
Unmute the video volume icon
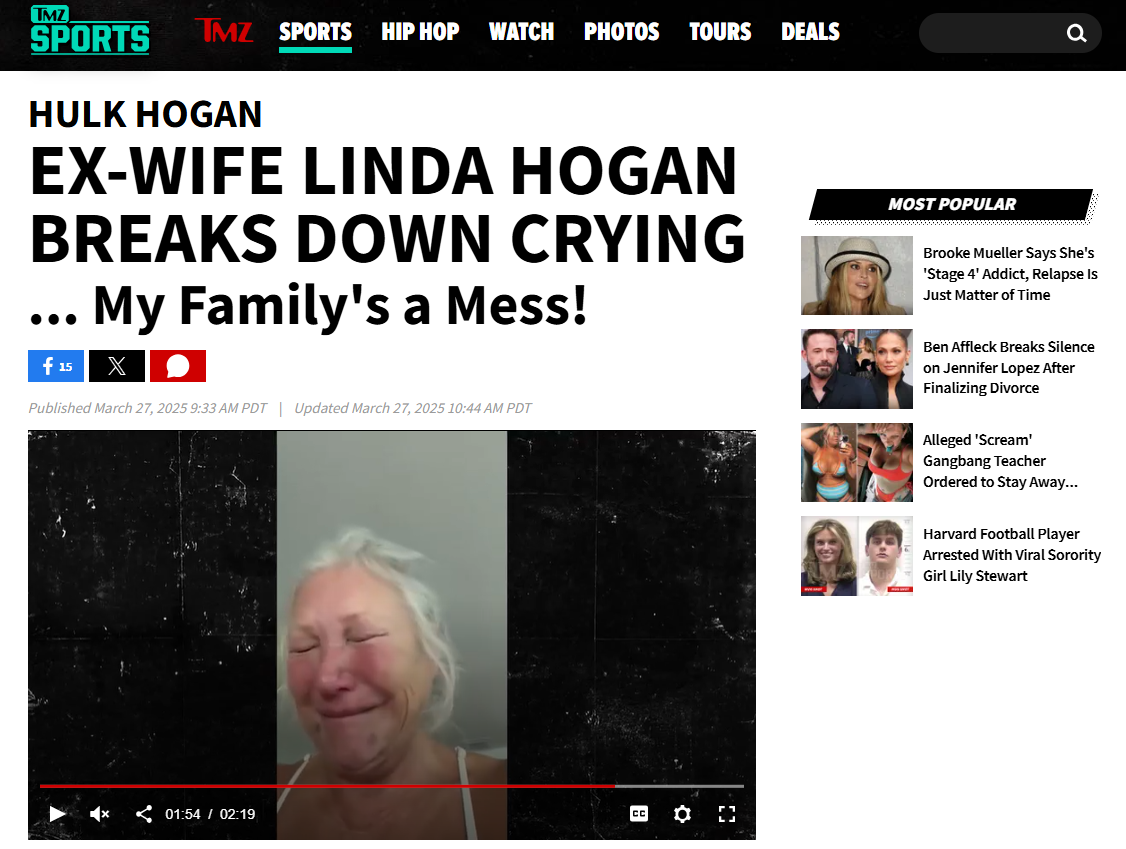pyautogui.click(x=100, y=814)
